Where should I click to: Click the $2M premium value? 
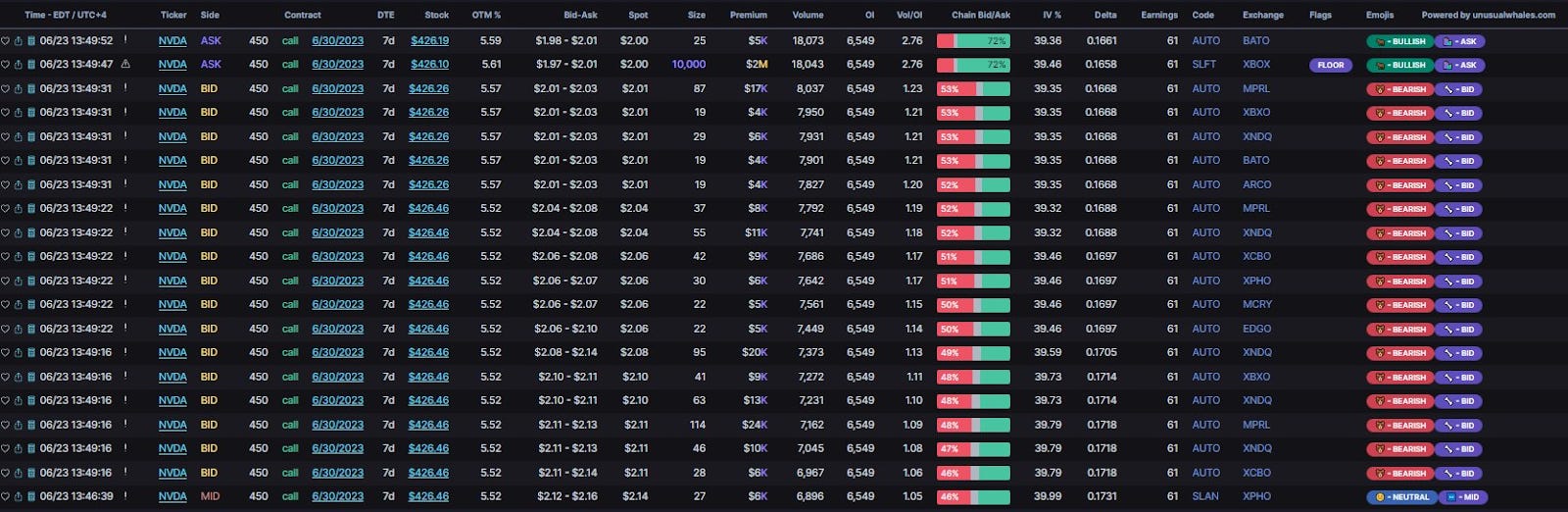click(x=757, y=65)
